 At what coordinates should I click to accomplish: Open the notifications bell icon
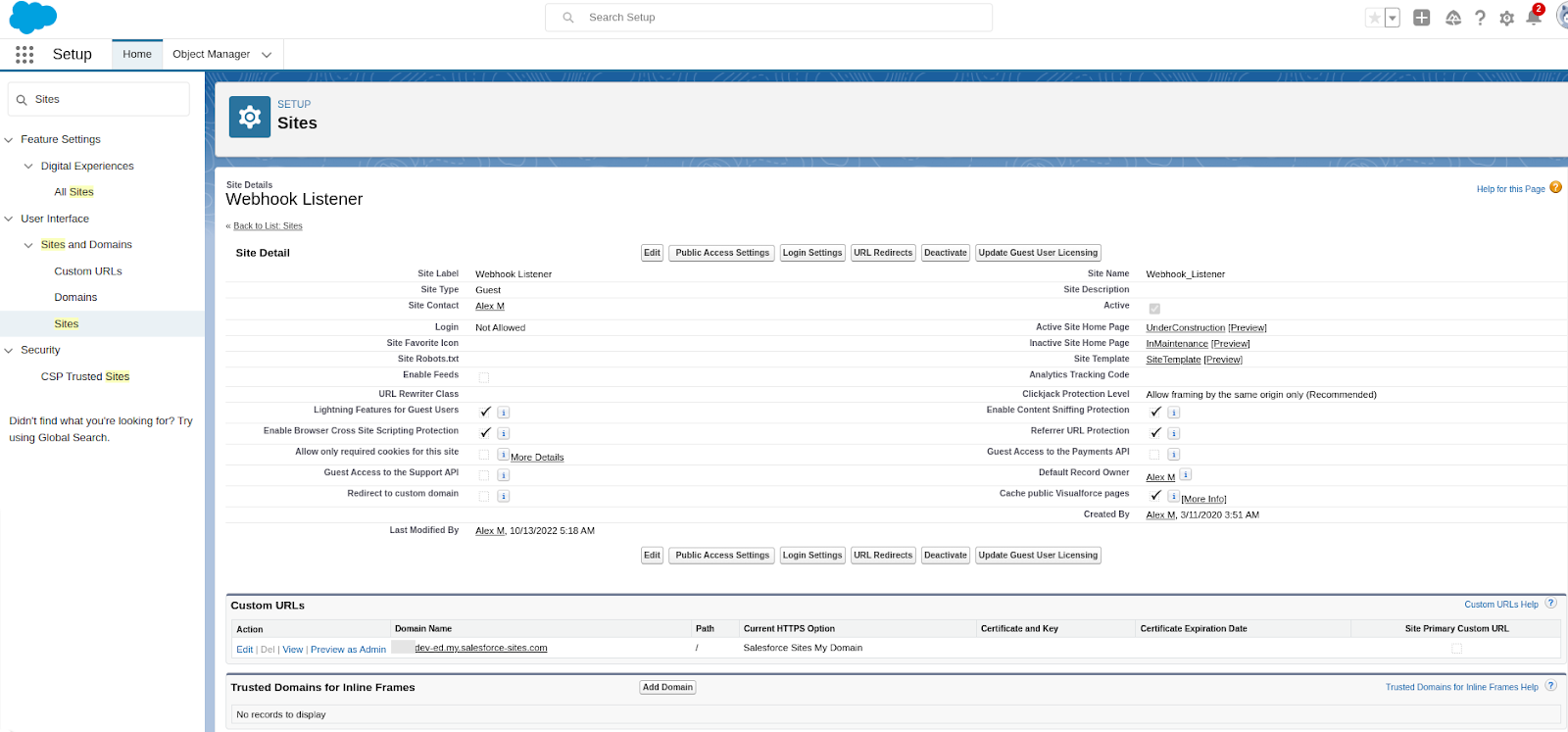pos(1534,18)
